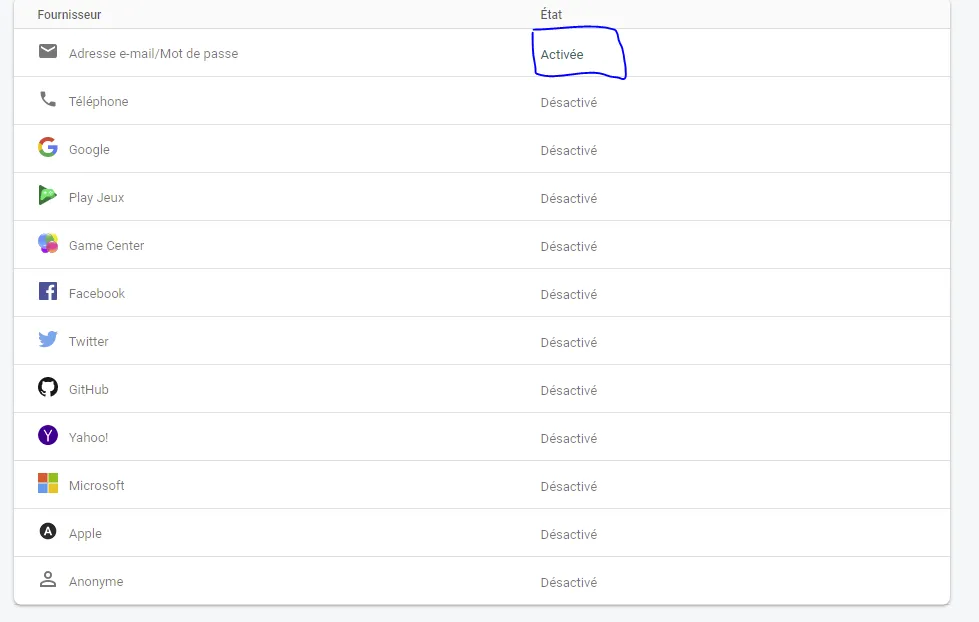The image size is (979, 622).
Task: Click the Désactivé status for Facebook
Action: 568,295
